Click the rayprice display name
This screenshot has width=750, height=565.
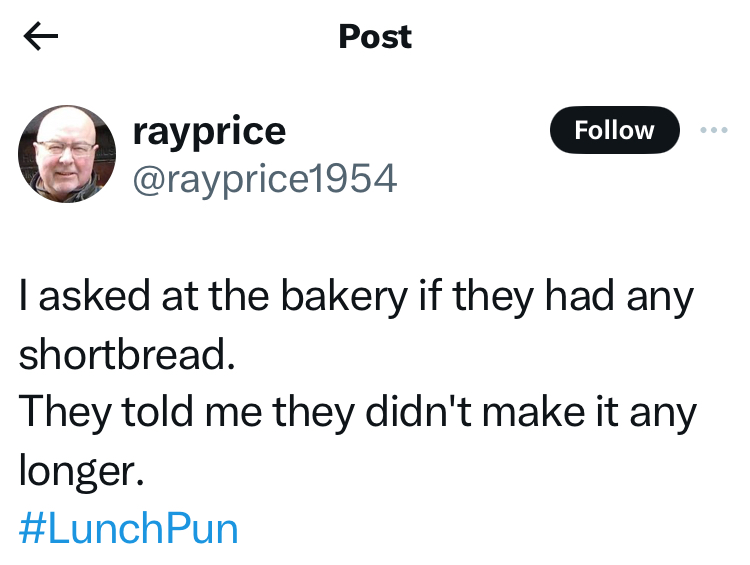point(209,130)
